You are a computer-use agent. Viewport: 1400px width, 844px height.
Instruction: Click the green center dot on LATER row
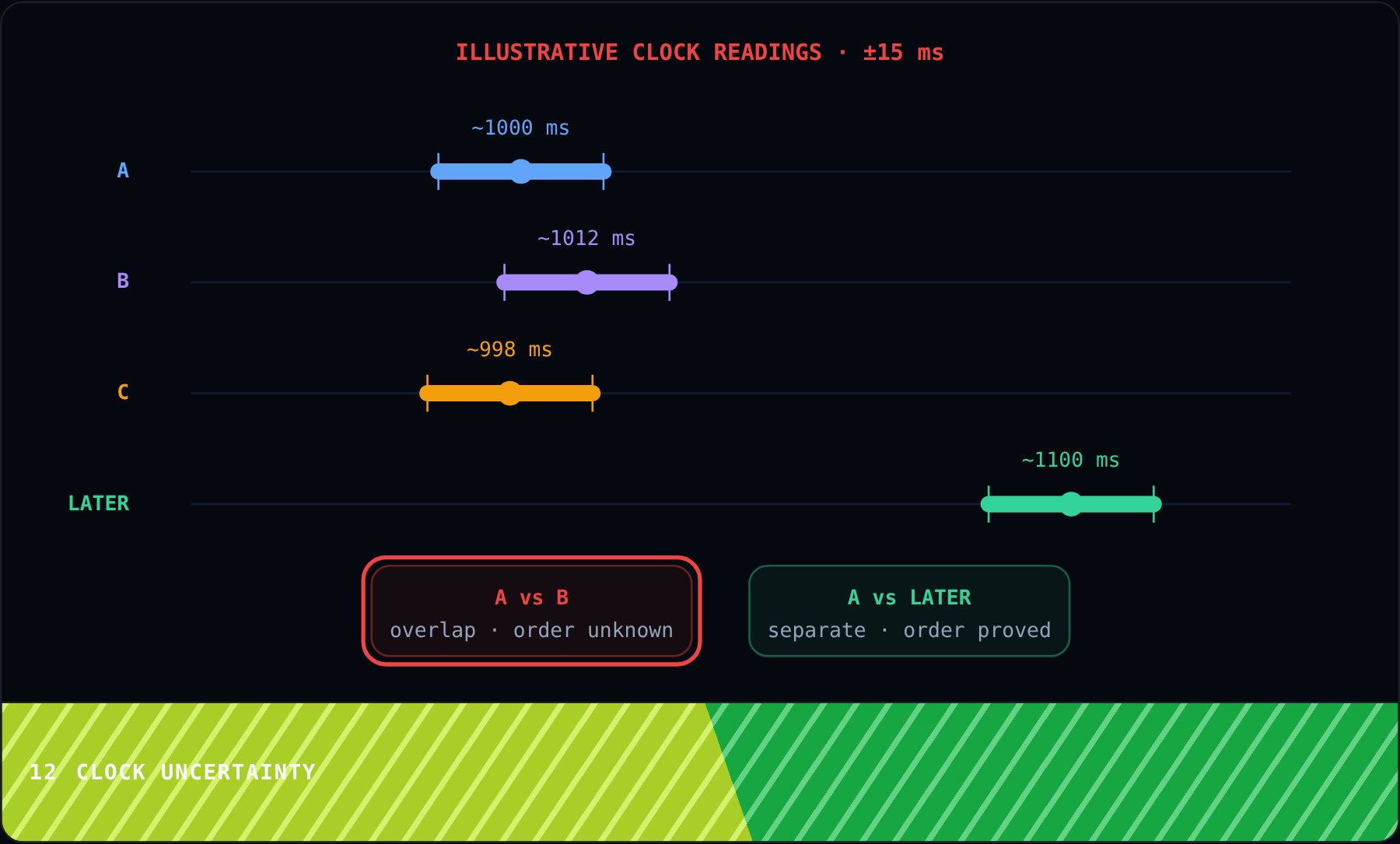(x=1071, y=504)
